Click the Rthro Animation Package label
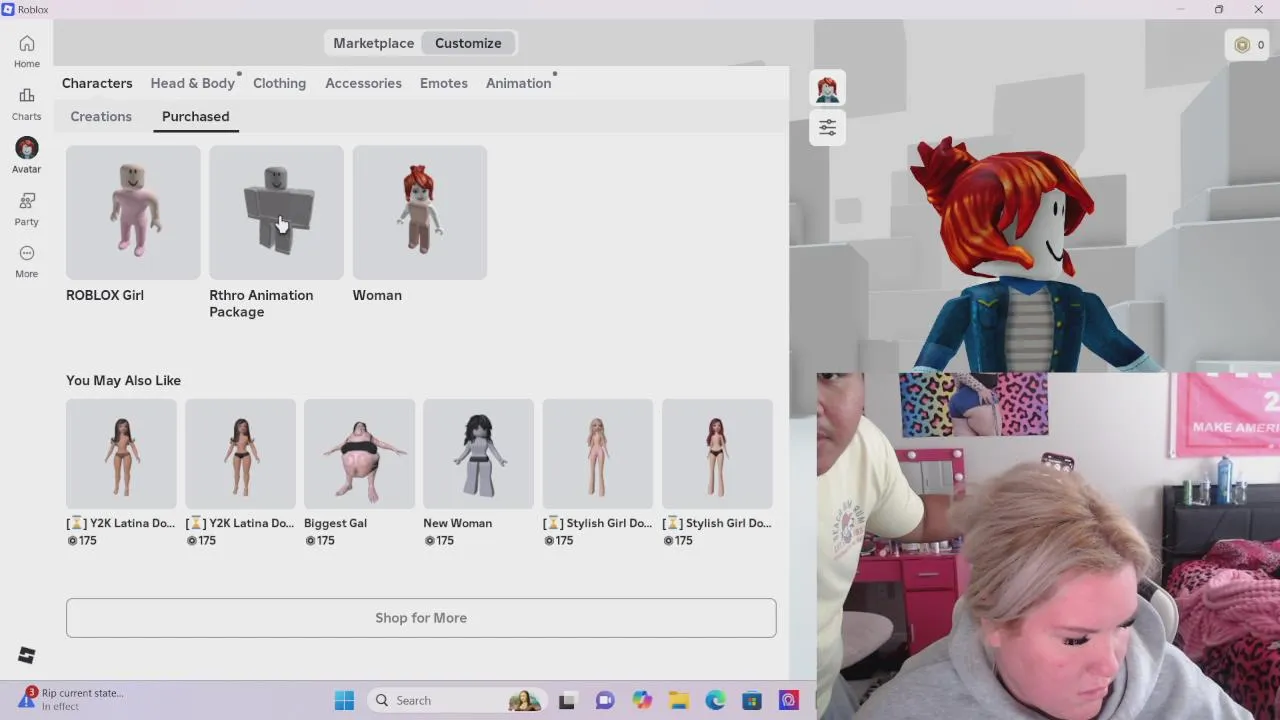Screen dimensions: 1280x720 point(261,303)
